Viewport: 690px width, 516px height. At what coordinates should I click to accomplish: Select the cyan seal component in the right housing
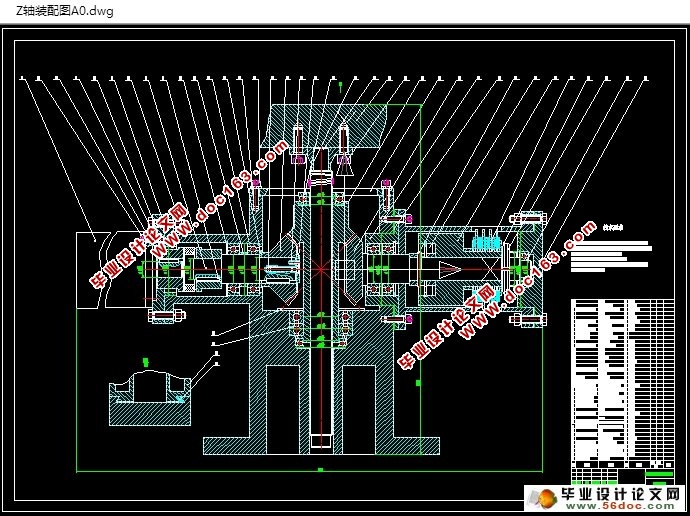485,243
